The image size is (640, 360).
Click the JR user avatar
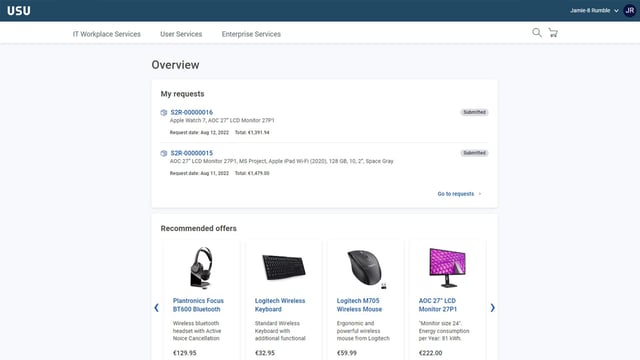click(630, 11)
